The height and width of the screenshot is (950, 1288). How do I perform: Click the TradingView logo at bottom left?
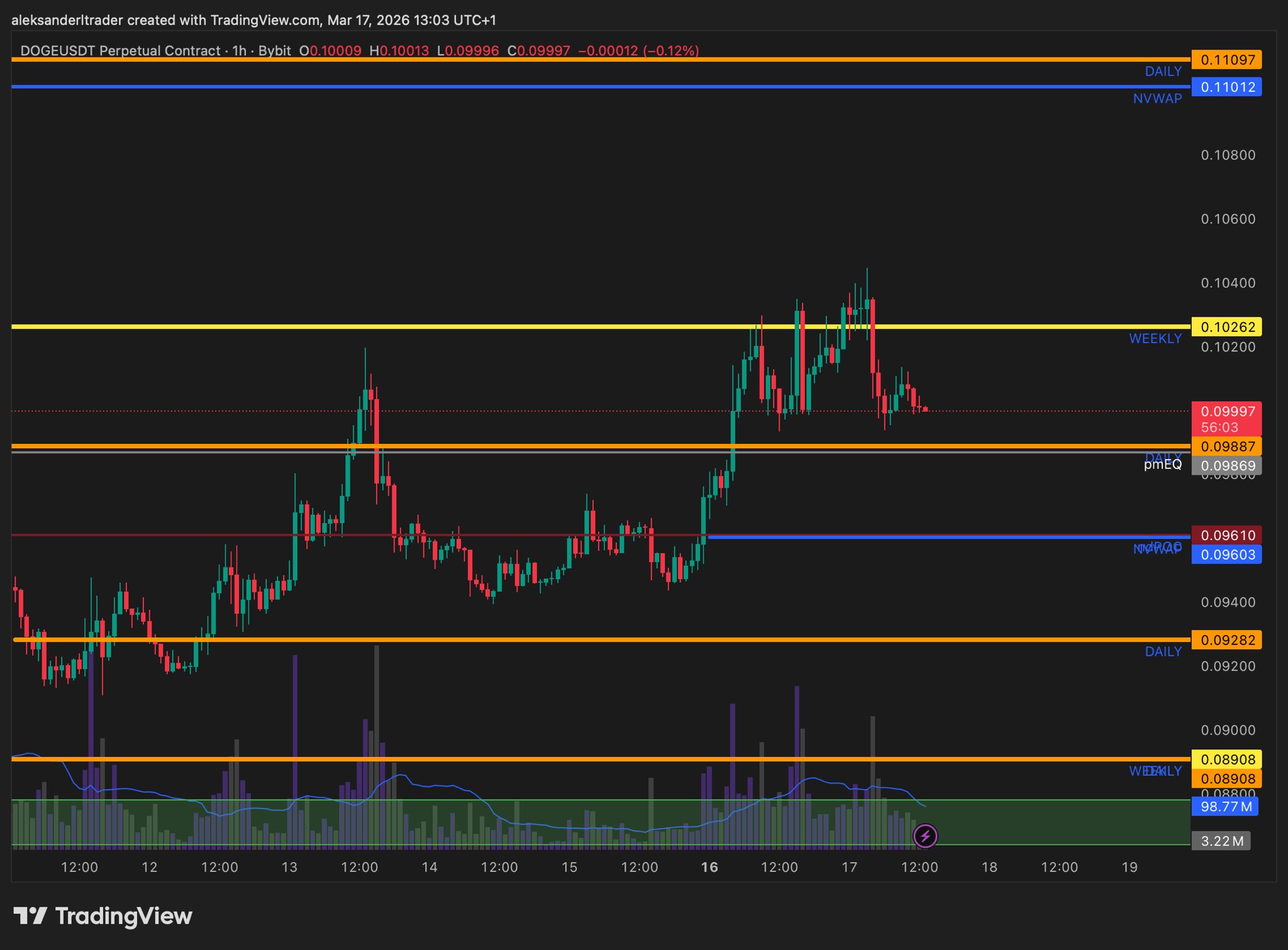[103, 916]
